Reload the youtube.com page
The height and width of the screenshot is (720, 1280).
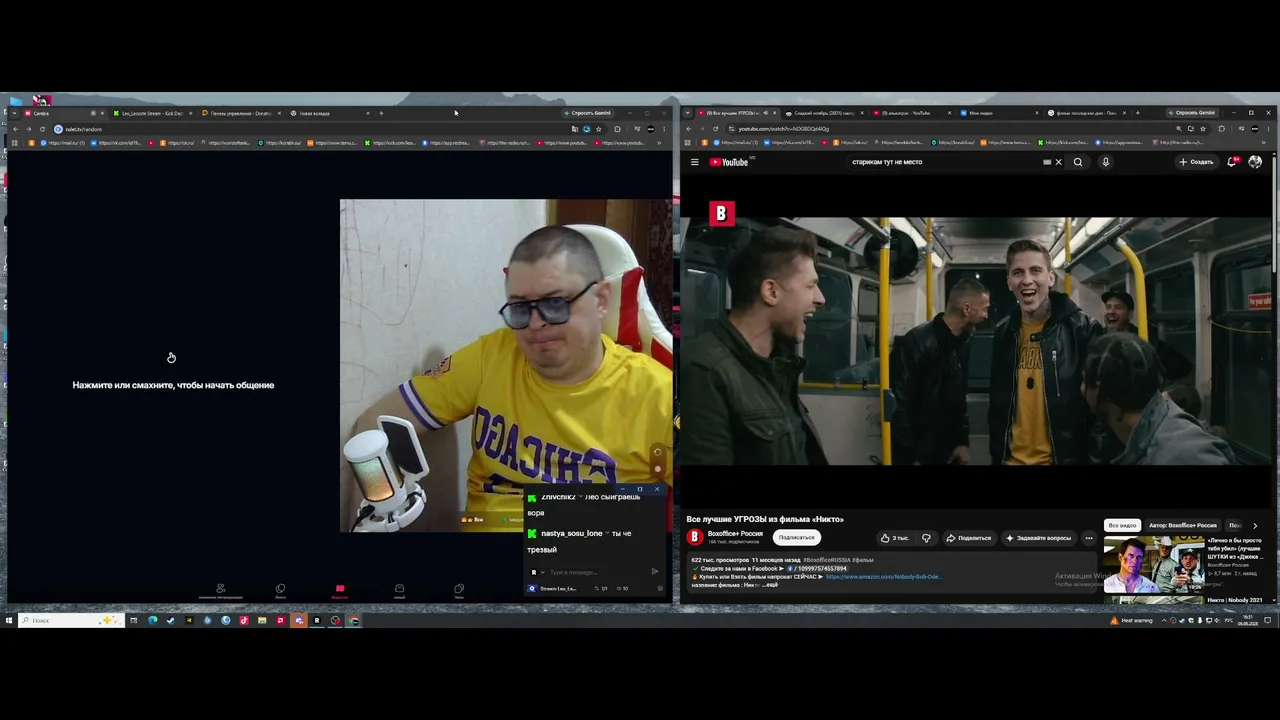715,129
